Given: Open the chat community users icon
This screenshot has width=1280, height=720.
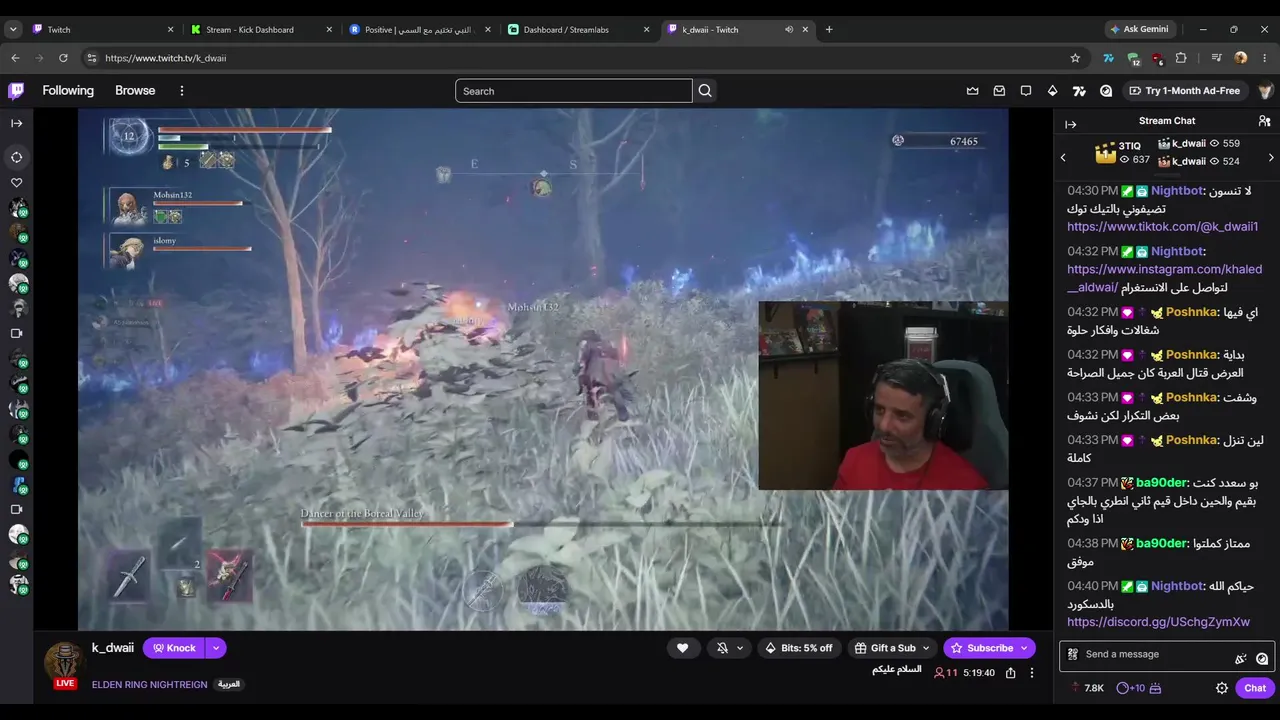Looking at the screenshot, I should pyautogui.click(x=1264, y=121).
